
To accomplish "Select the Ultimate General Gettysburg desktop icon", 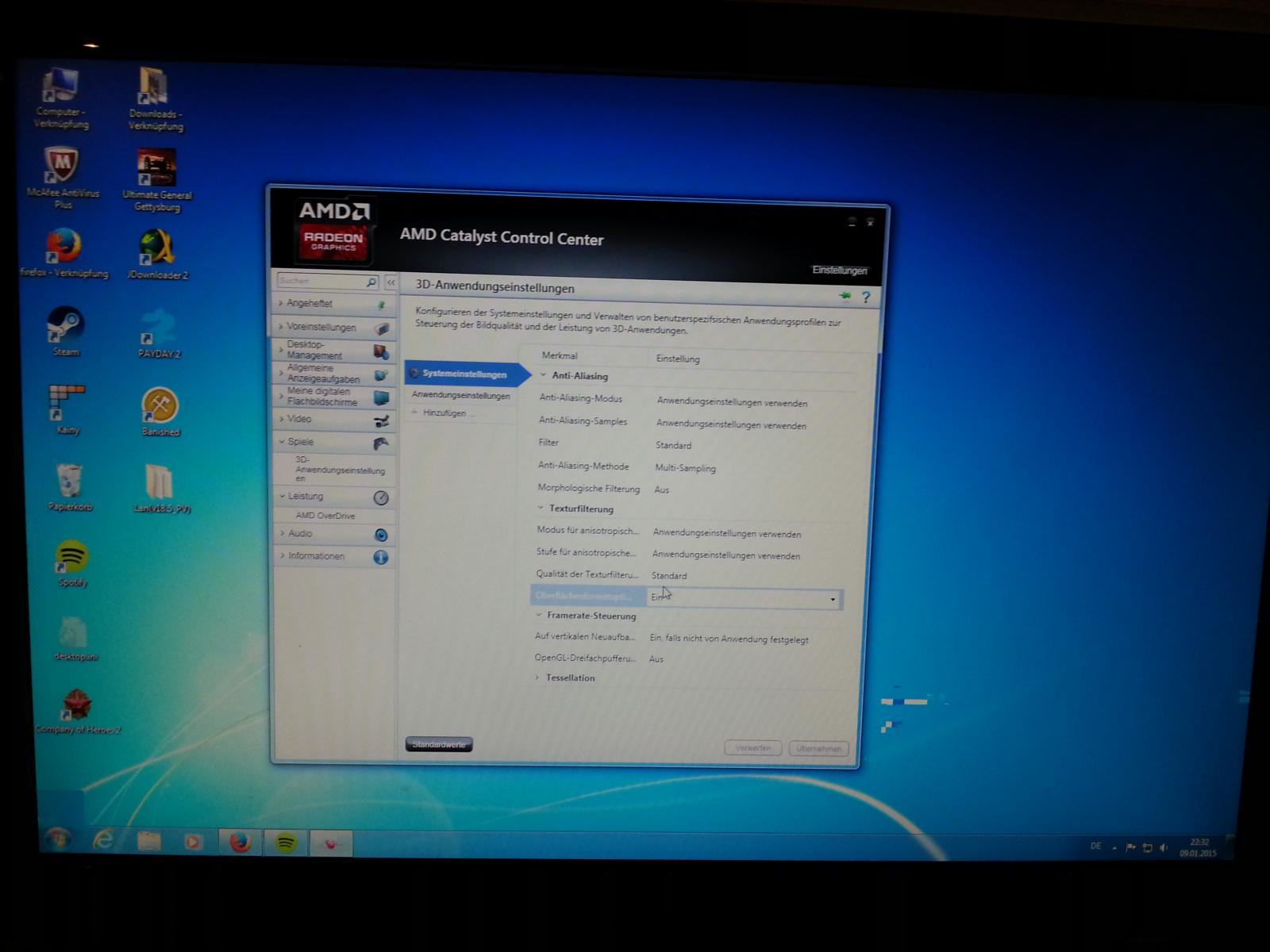I will [x=157, y=180].
